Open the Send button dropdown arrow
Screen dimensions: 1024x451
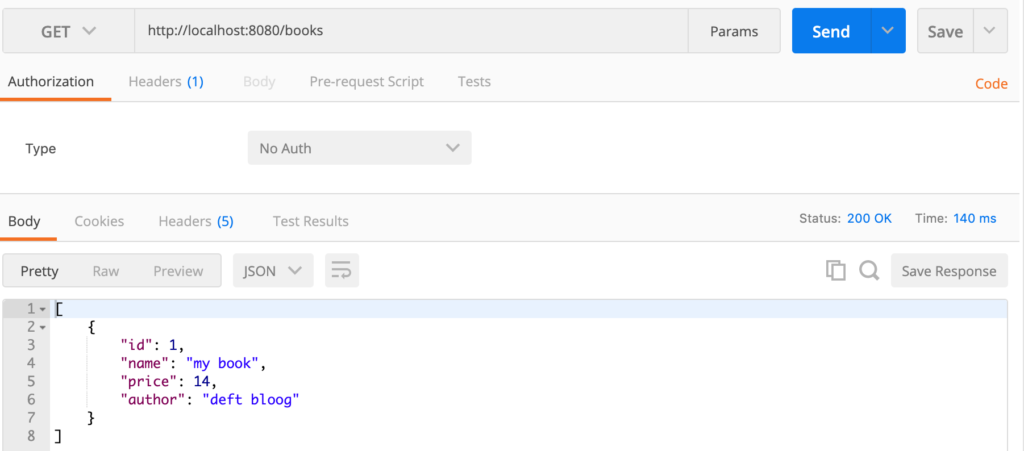coord(887,31)
